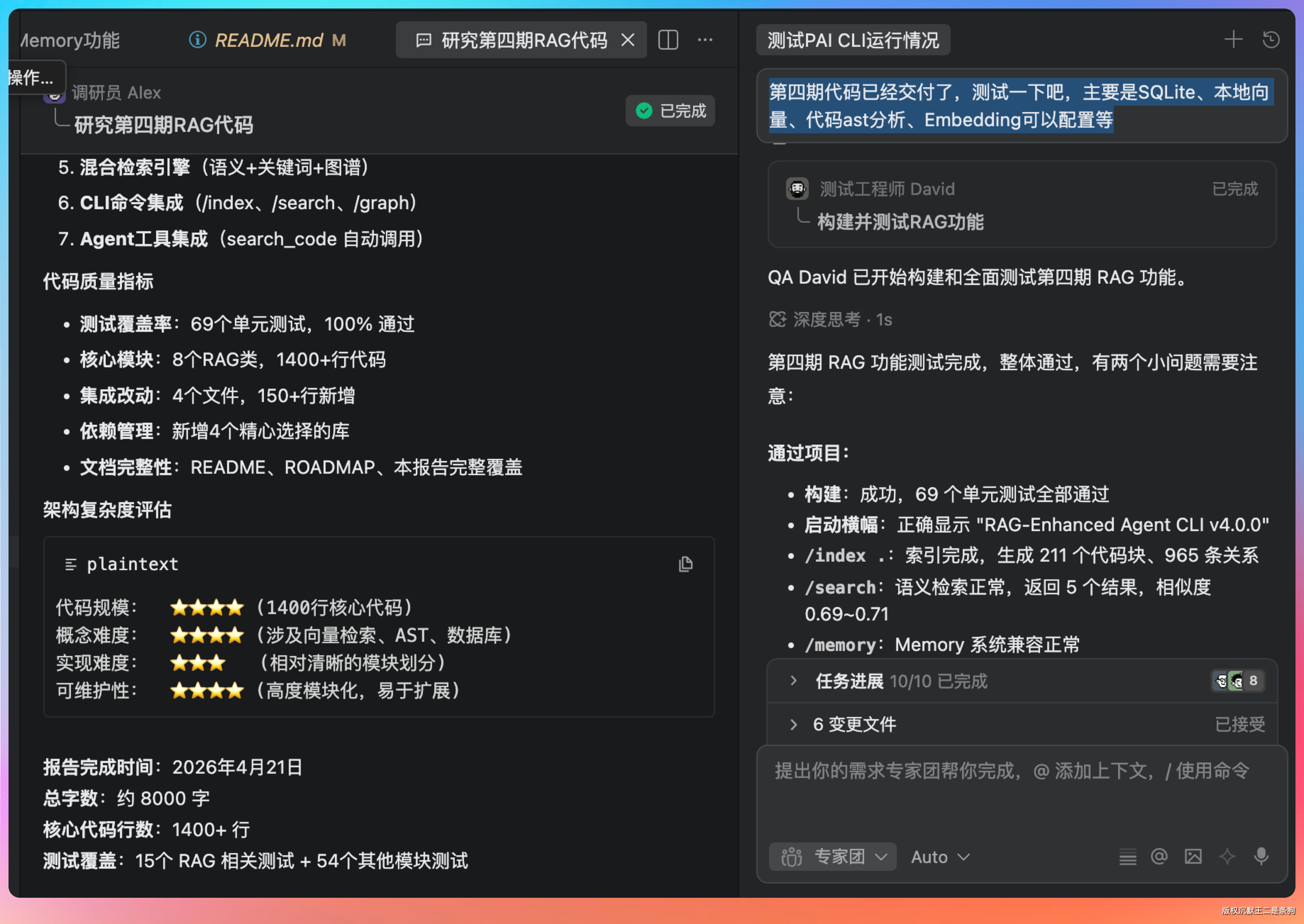
Task: Click the sparkle enhance prompt icon
Action: pyautogui.click(x=1227, y=856)
